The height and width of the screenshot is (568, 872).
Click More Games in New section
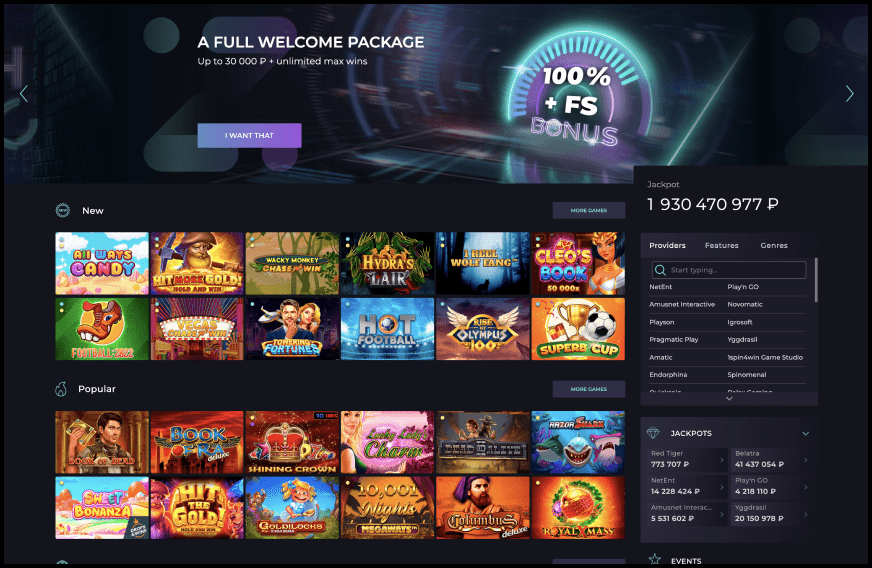588,210
